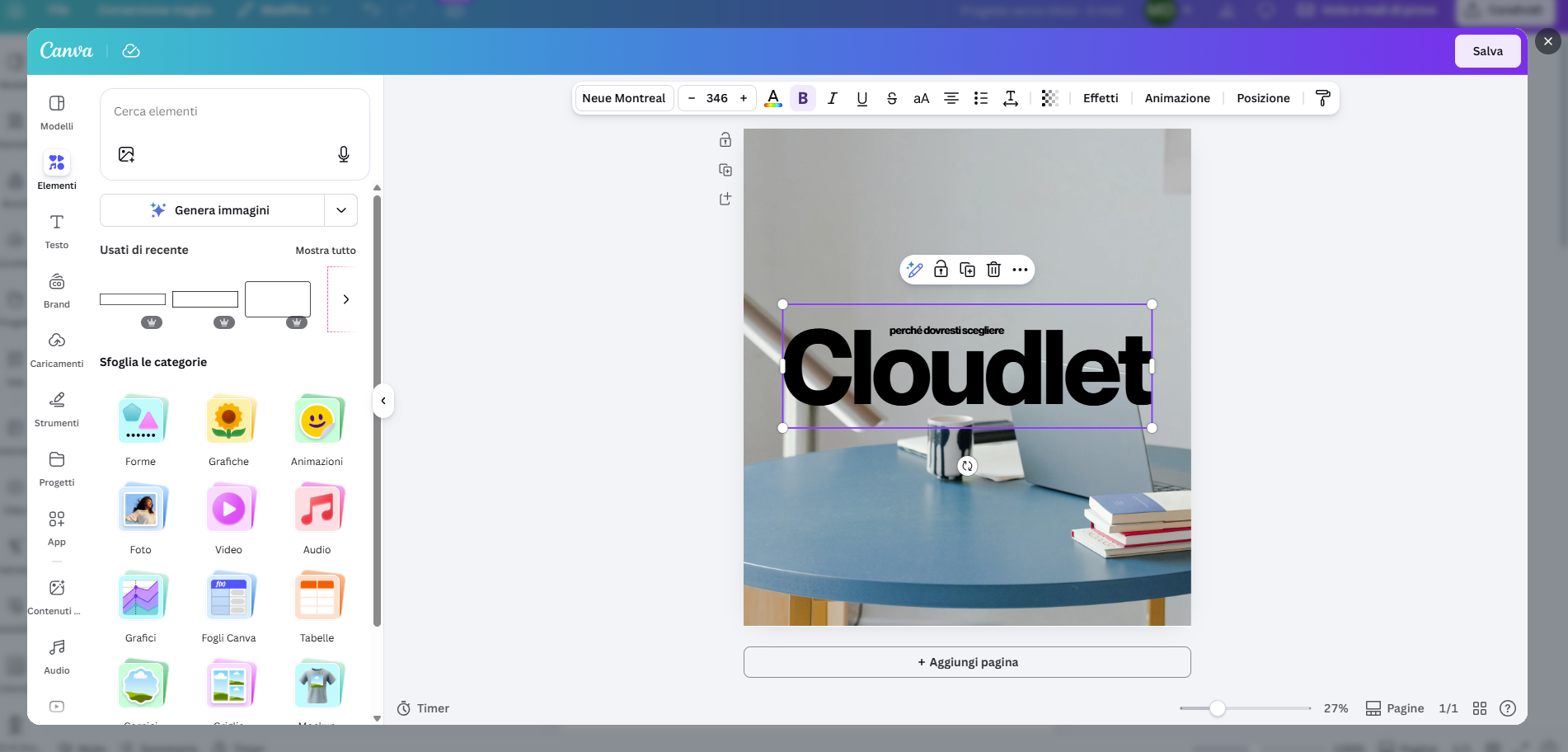This screenshot has height=752, width=1568.
Task: Start voice search with microphone icon
Action: tap(344, 154)
